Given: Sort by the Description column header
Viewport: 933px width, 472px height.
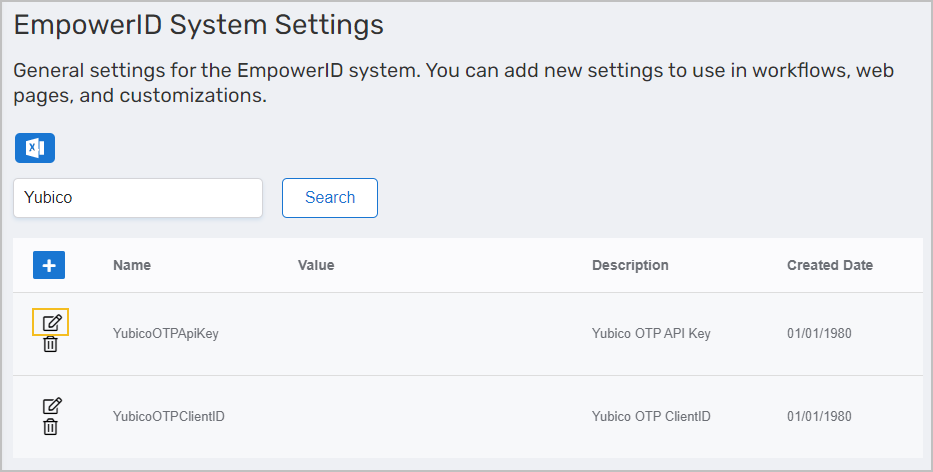Looking at the screenshot, I should [x=630, y=265].
